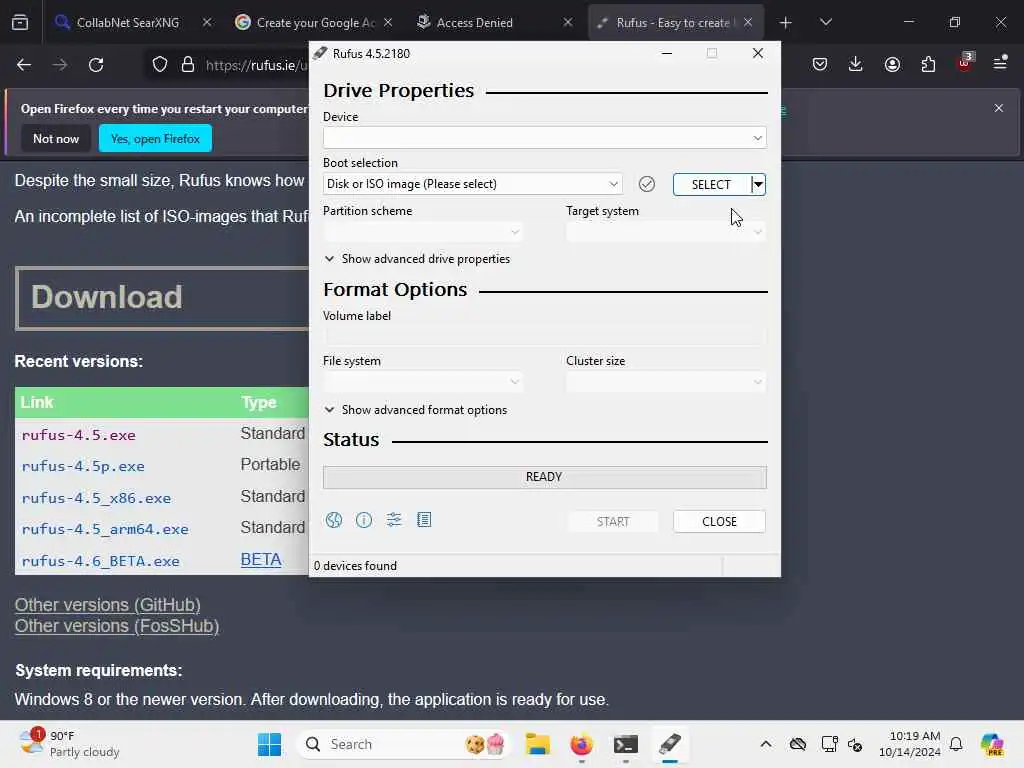This screenshot has height=768, width=1024.
Task: Open Copilot preview icon in the taskbar
Action: (x=992, y=744)
